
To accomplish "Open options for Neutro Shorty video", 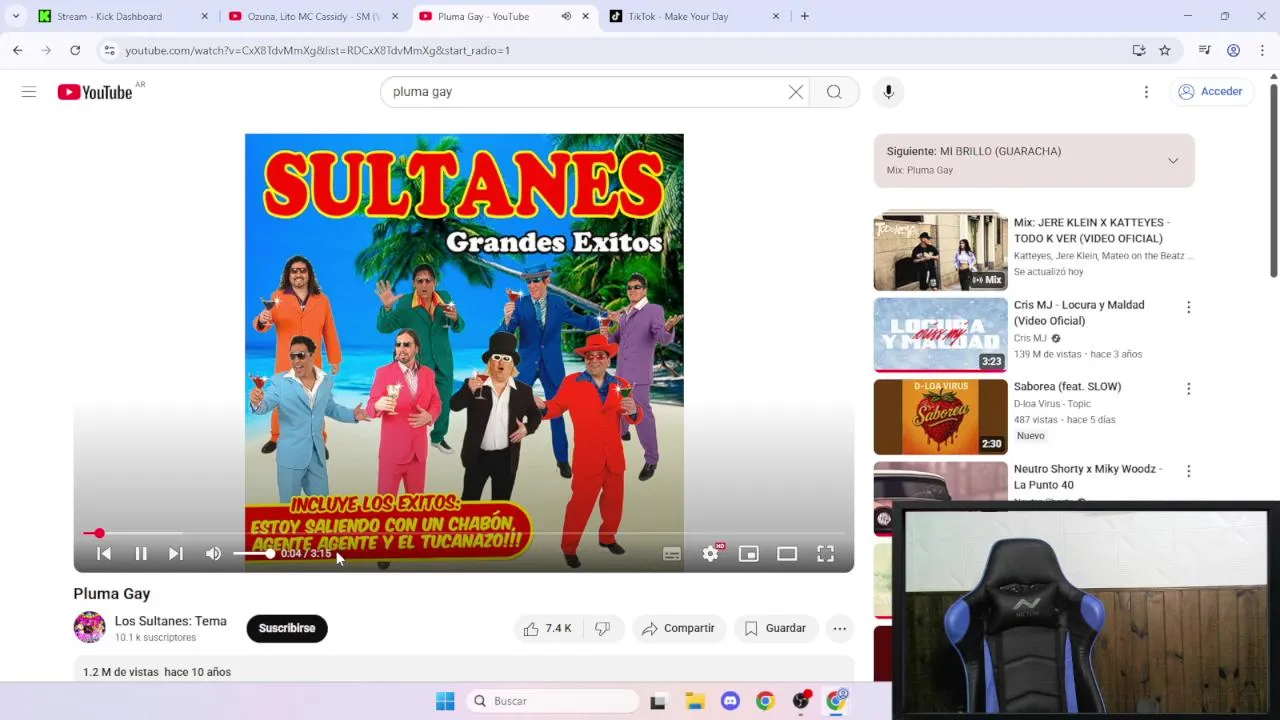I will (x=1188, y=471).
